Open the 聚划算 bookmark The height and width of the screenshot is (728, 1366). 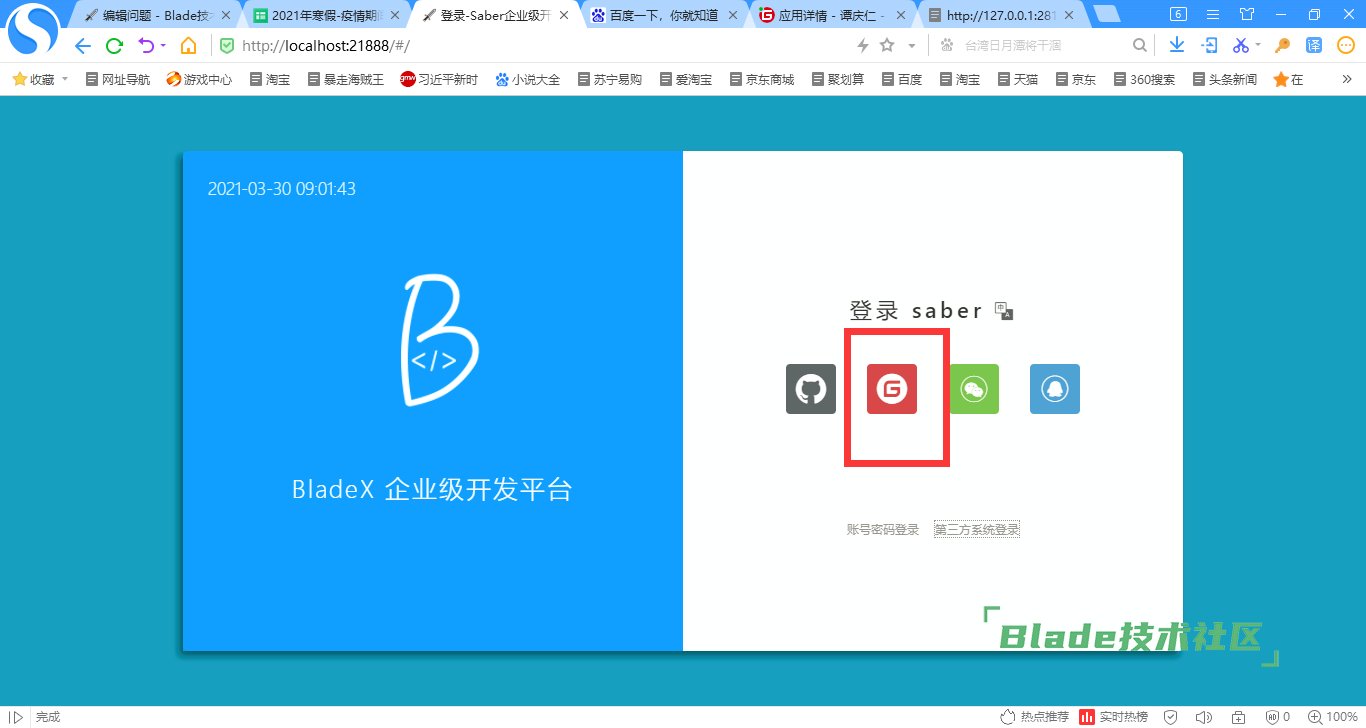tap(838, 79)
